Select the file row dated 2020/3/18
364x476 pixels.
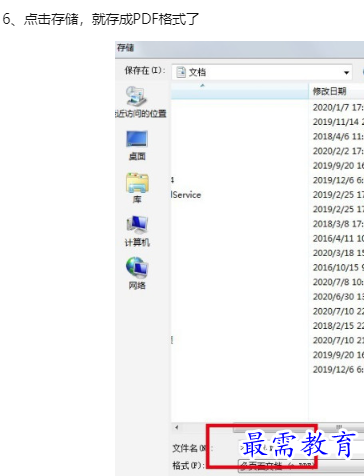267,253
